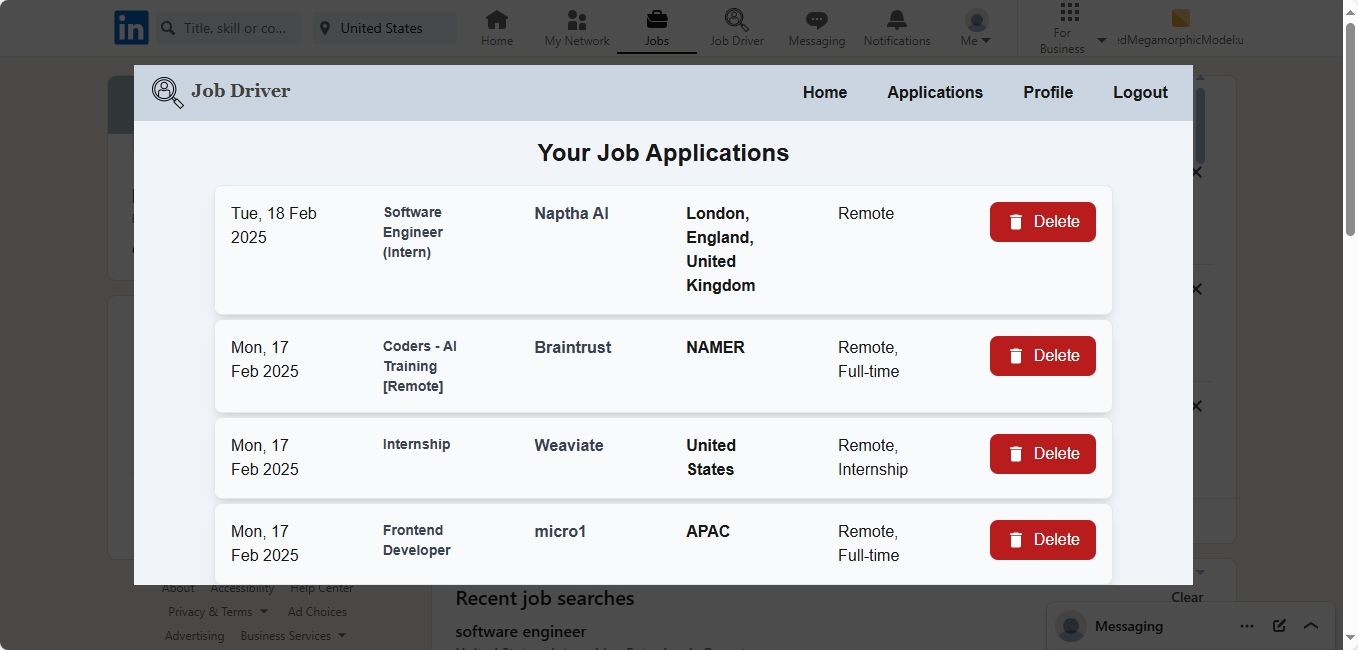
Task: Delete the Naptha AI application
Action: [x=1043, y=222]
